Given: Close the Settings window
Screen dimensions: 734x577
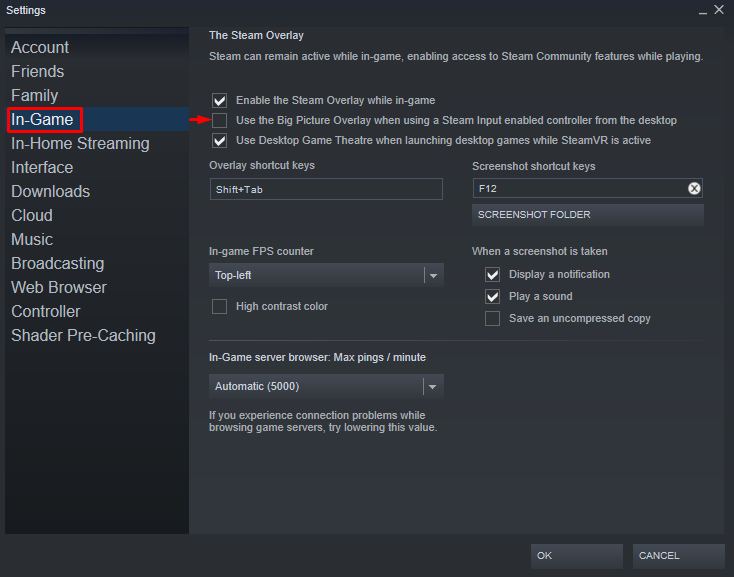Looking at the screenshot, I should pos(718,10).
